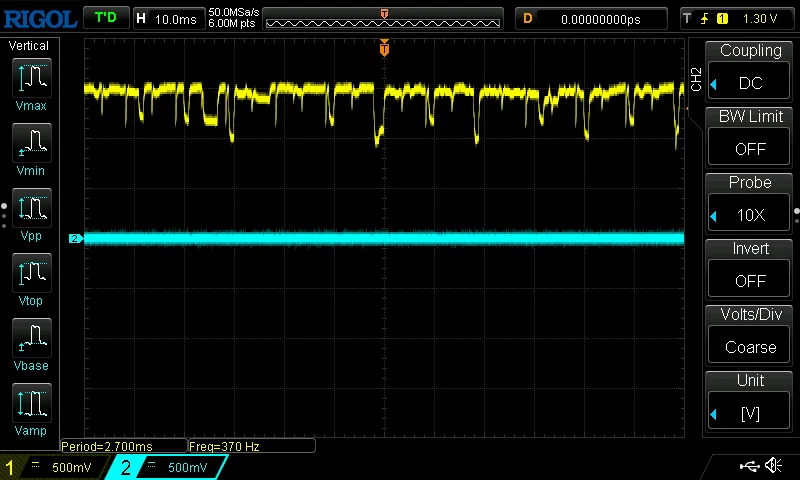
Task: Click the rising edge trigger icon
Action: [x=704, y=19]
